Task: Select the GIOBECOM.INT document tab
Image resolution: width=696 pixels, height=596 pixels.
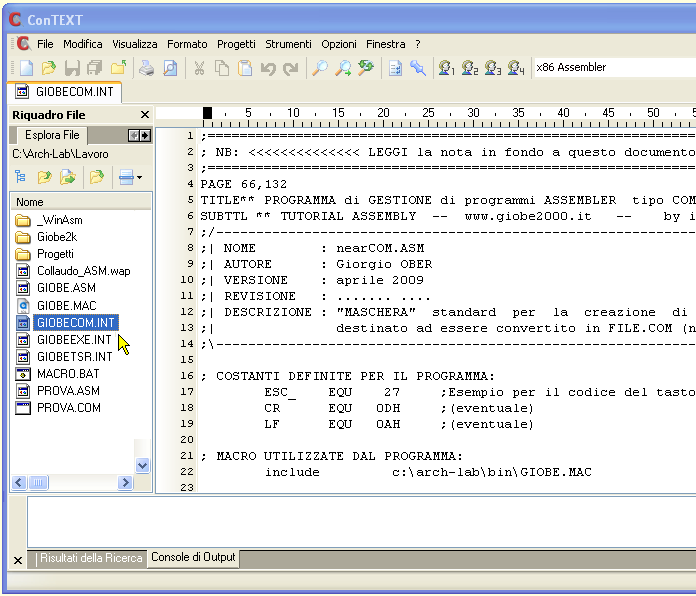Action: pos(64,92)
